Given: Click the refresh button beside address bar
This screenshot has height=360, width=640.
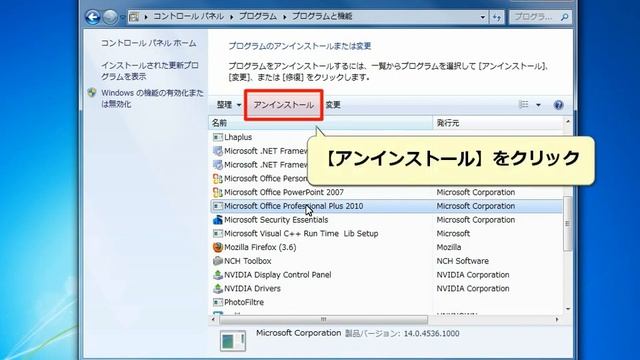Looking at the screenshot, I should [497, 17].
